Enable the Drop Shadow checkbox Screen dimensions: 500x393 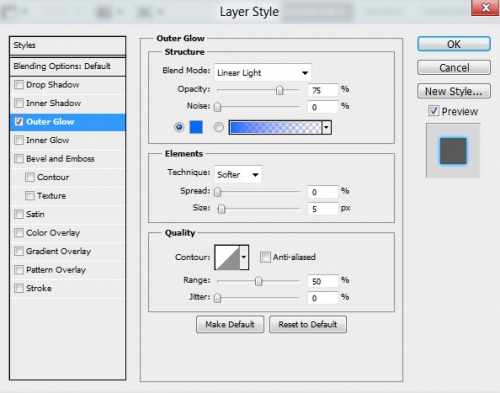(19, 85)
